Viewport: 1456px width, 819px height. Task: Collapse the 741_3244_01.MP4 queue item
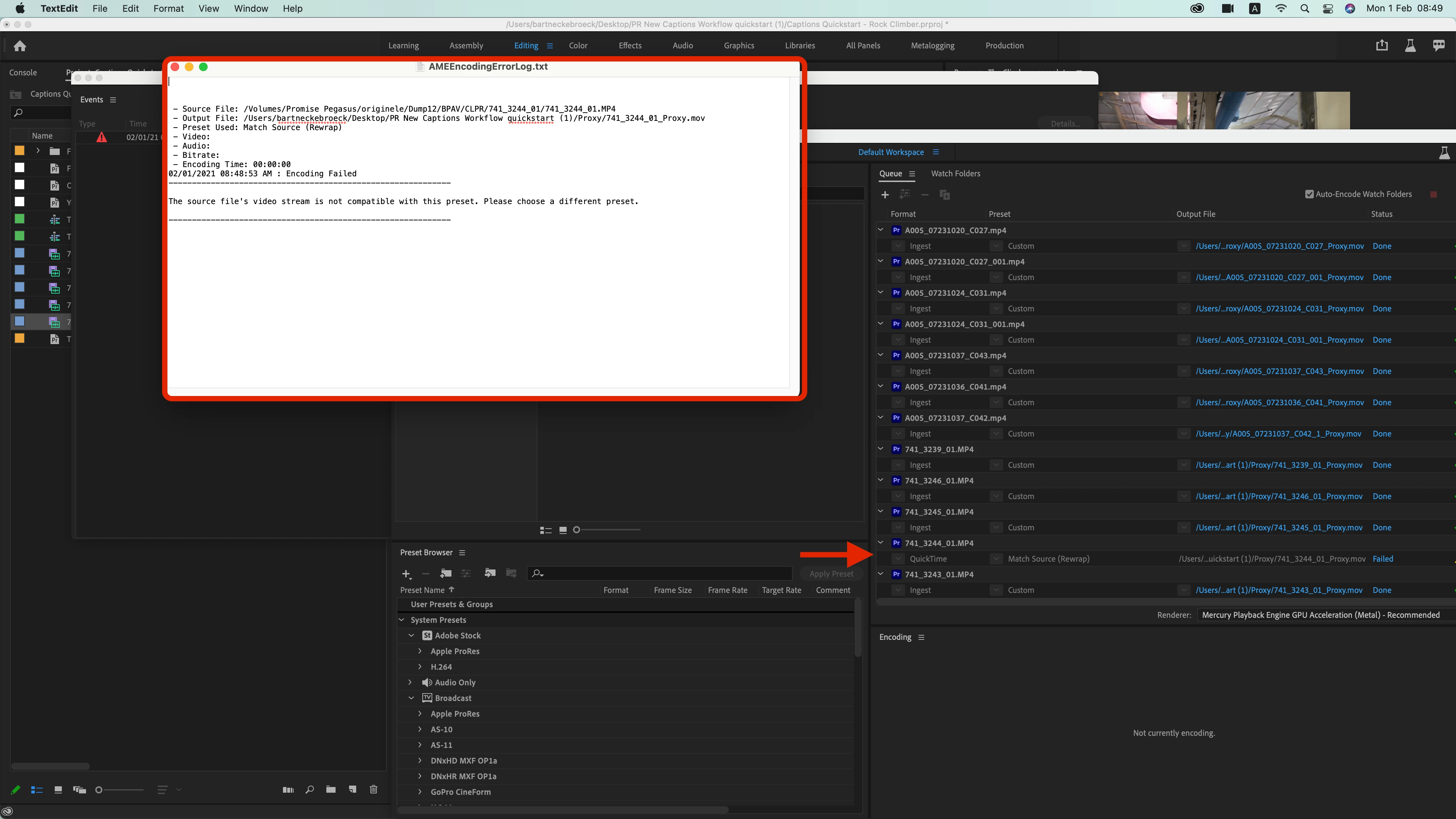[880, 542]
